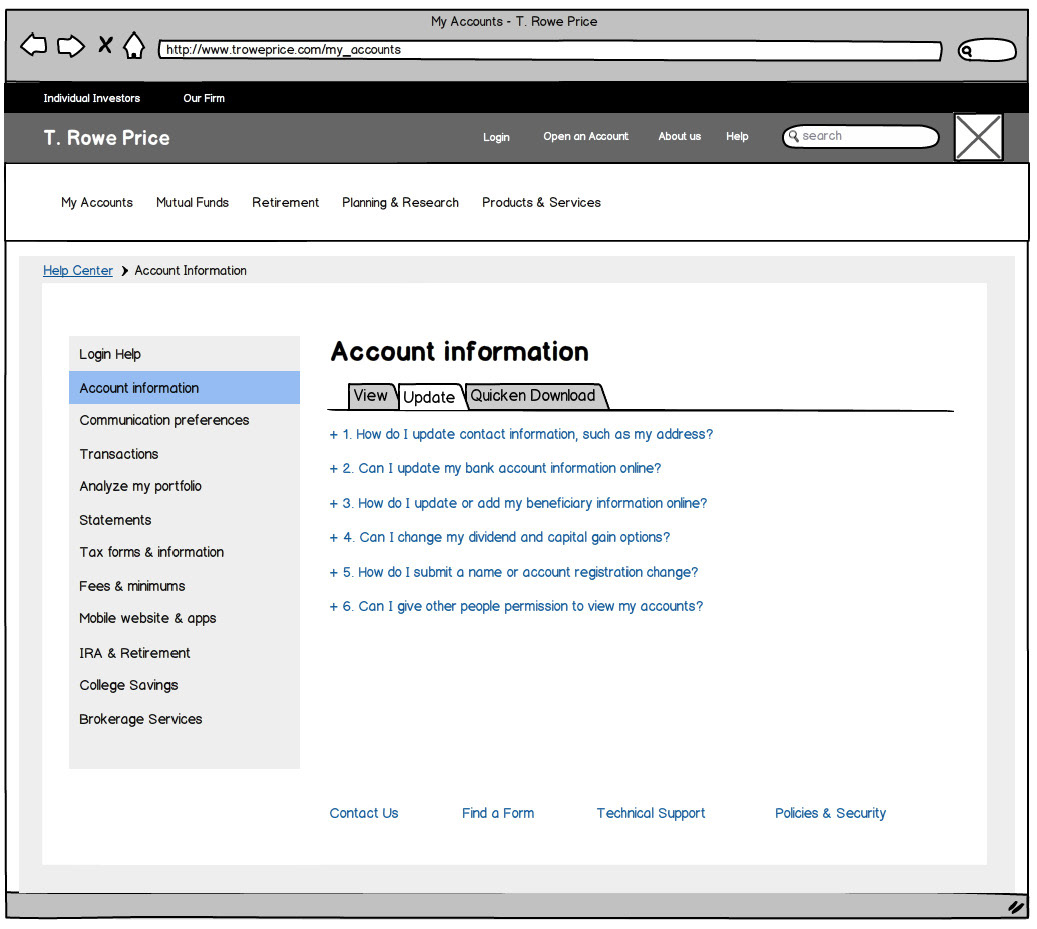The height and width of the screenshot is (929, 1037).
Task: Click the browser back arrow
Action: tap(34, 46)
